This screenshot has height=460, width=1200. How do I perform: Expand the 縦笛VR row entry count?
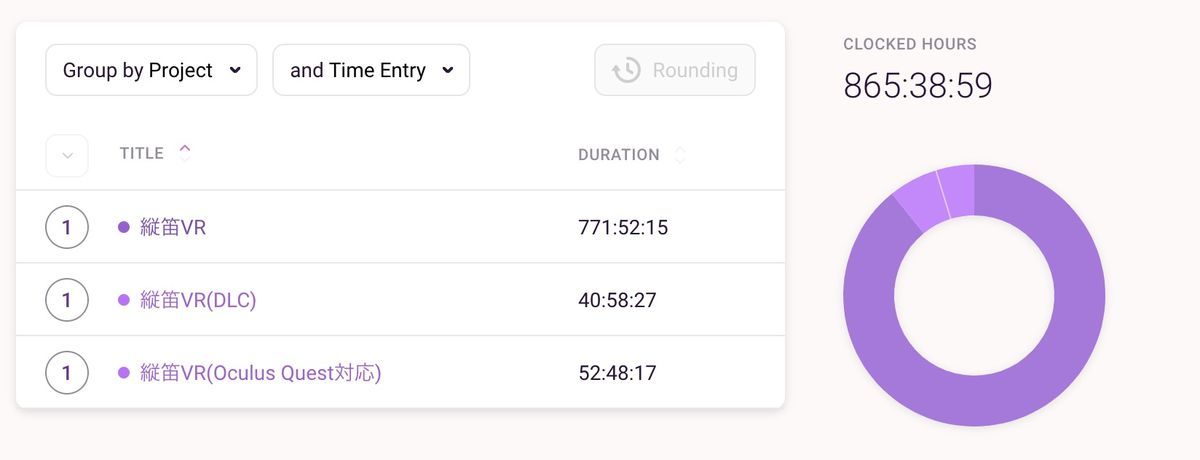(x=67, y=227)
